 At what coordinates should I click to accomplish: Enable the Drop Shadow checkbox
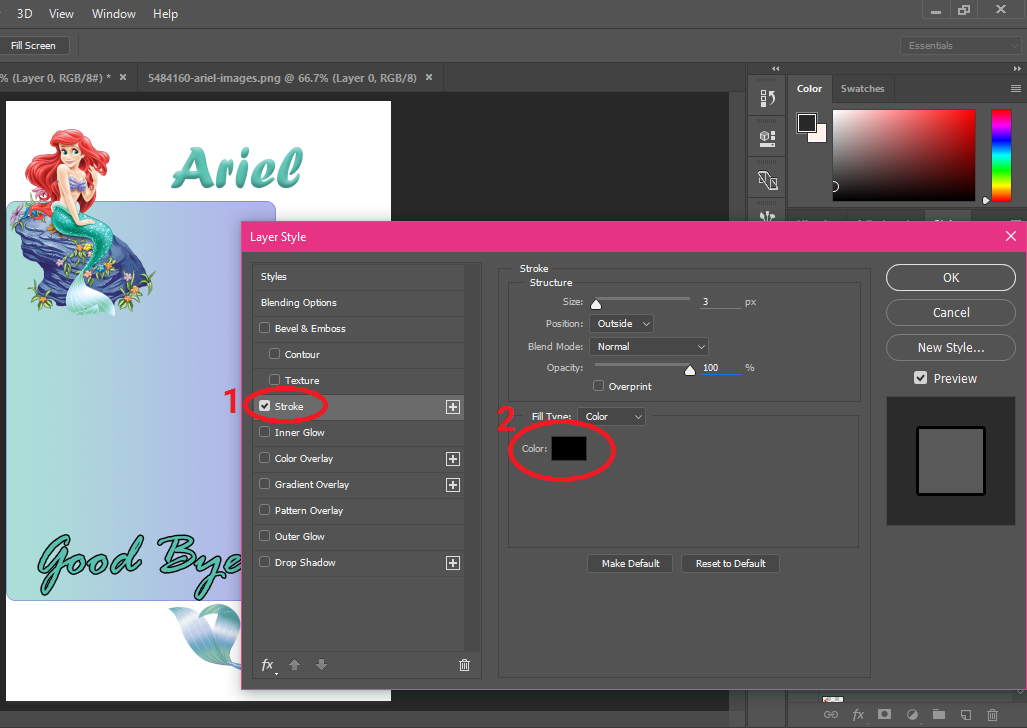(265, 562)
